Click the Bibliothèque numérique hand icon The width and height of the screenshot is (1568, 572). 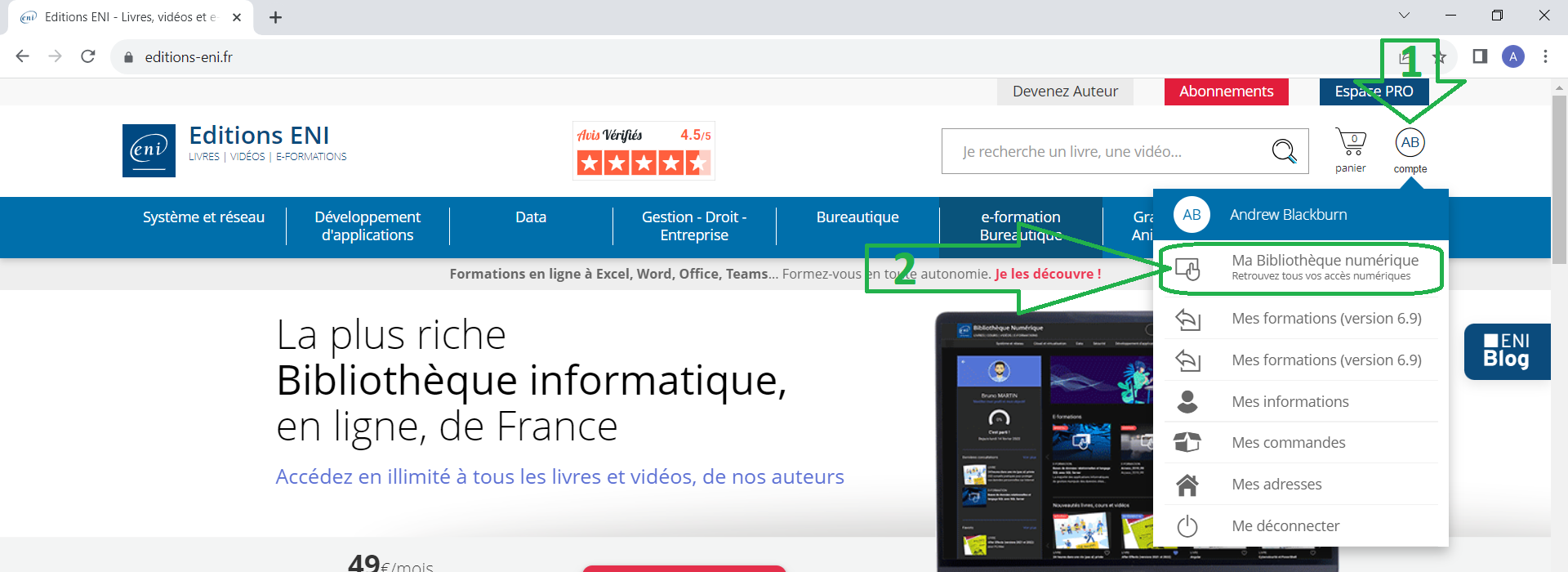pyautogui.click(x=1187, y=268)
